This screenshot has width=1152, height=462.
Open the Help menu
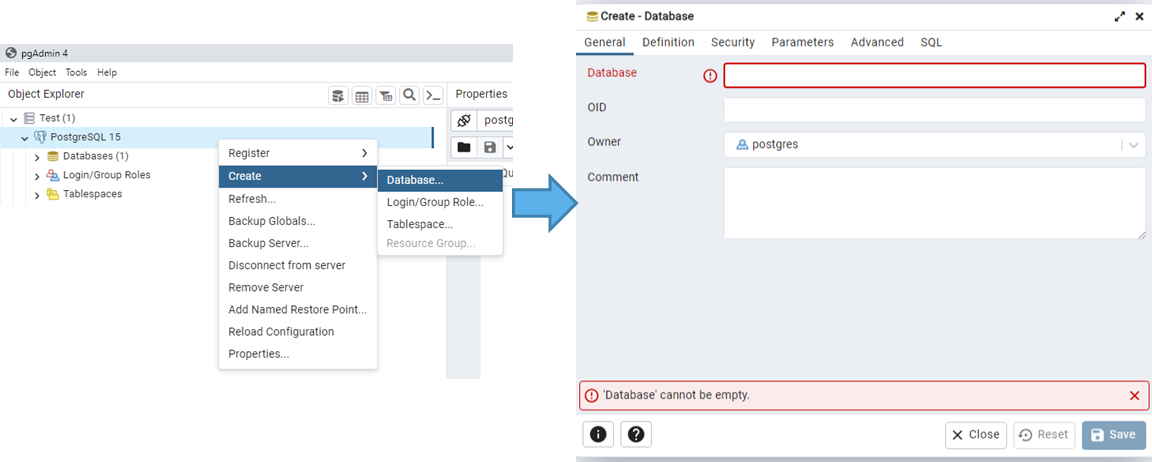107,73
